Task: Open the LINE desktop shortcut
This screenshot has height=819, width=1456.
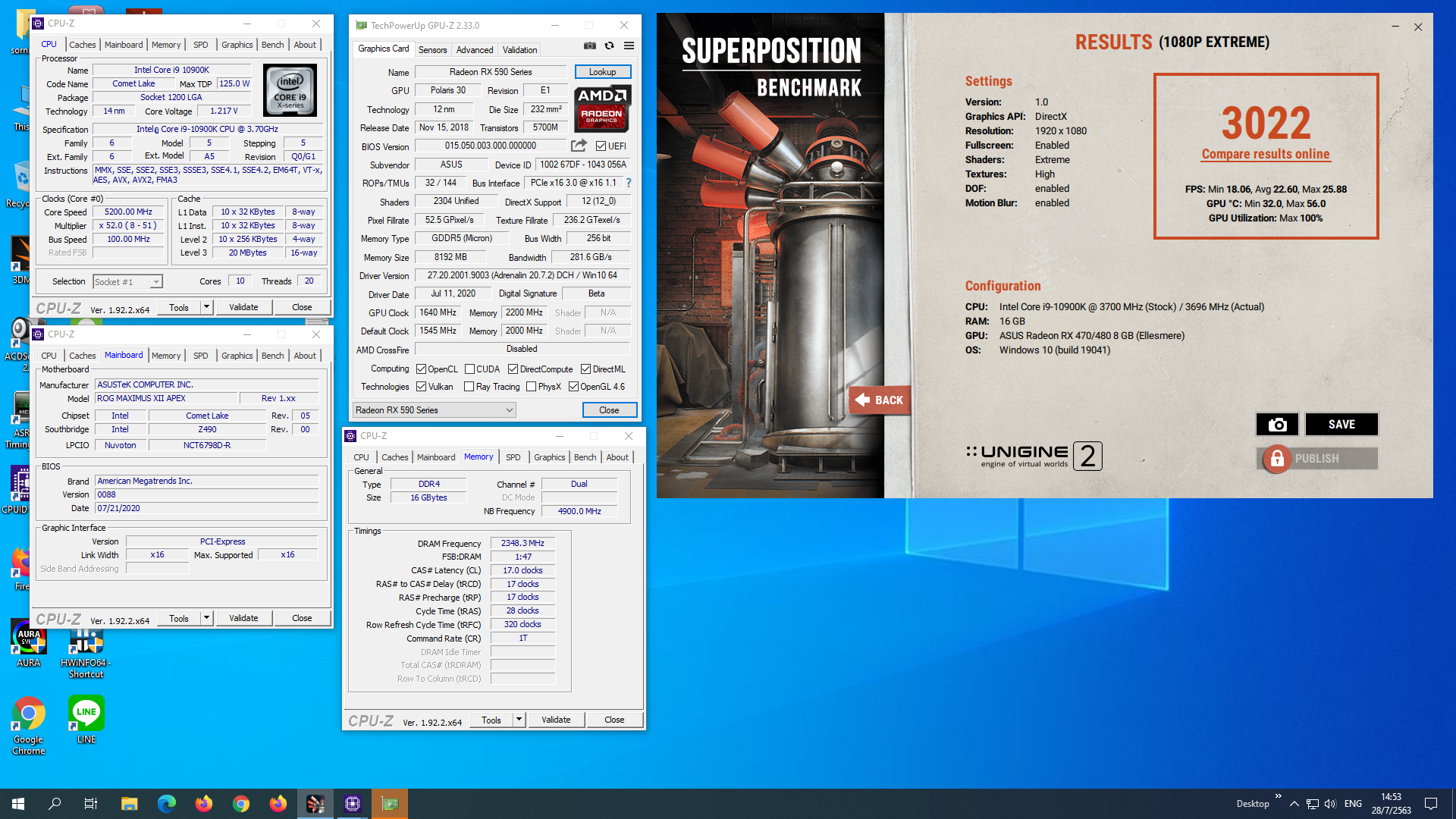Action: pos(86,720)
